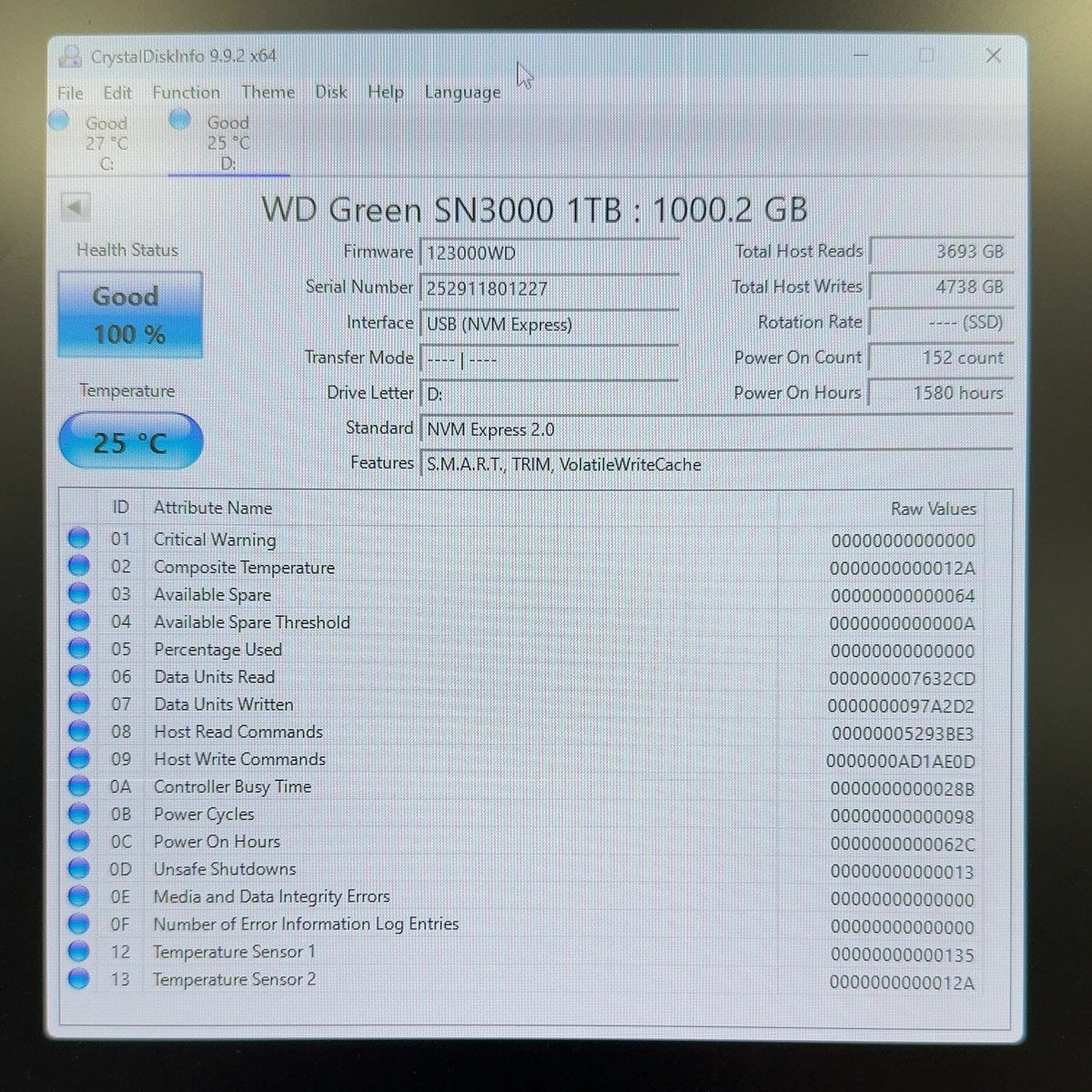Select the Unsafe Shutdowns attribute name
This screenshot has height=1092, width=1092.
point(225,869)
